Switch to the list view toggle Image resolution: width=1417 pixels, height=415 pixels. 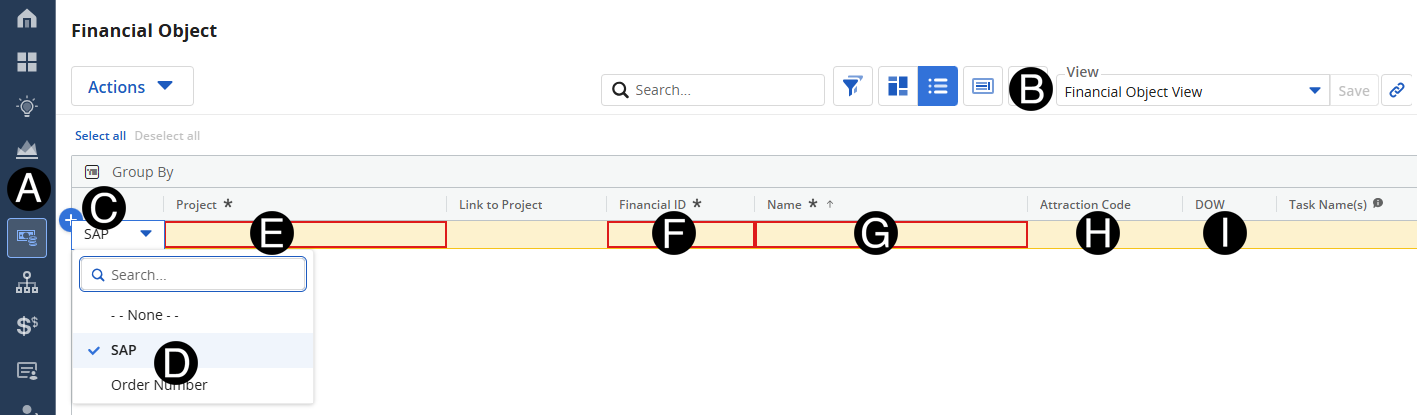pos(938,87)
